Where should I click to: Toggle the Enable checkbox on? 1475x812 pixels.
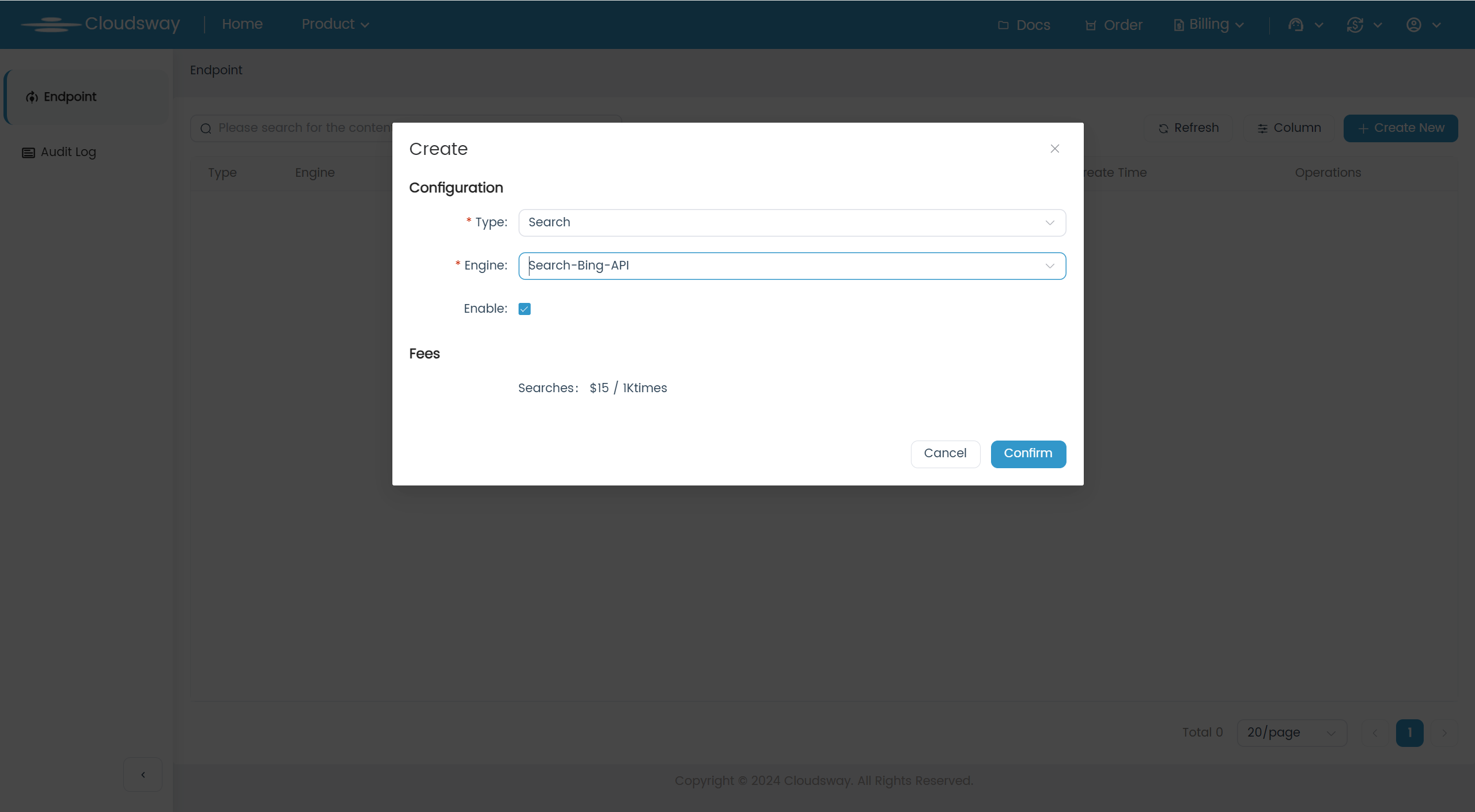[524, 309]
